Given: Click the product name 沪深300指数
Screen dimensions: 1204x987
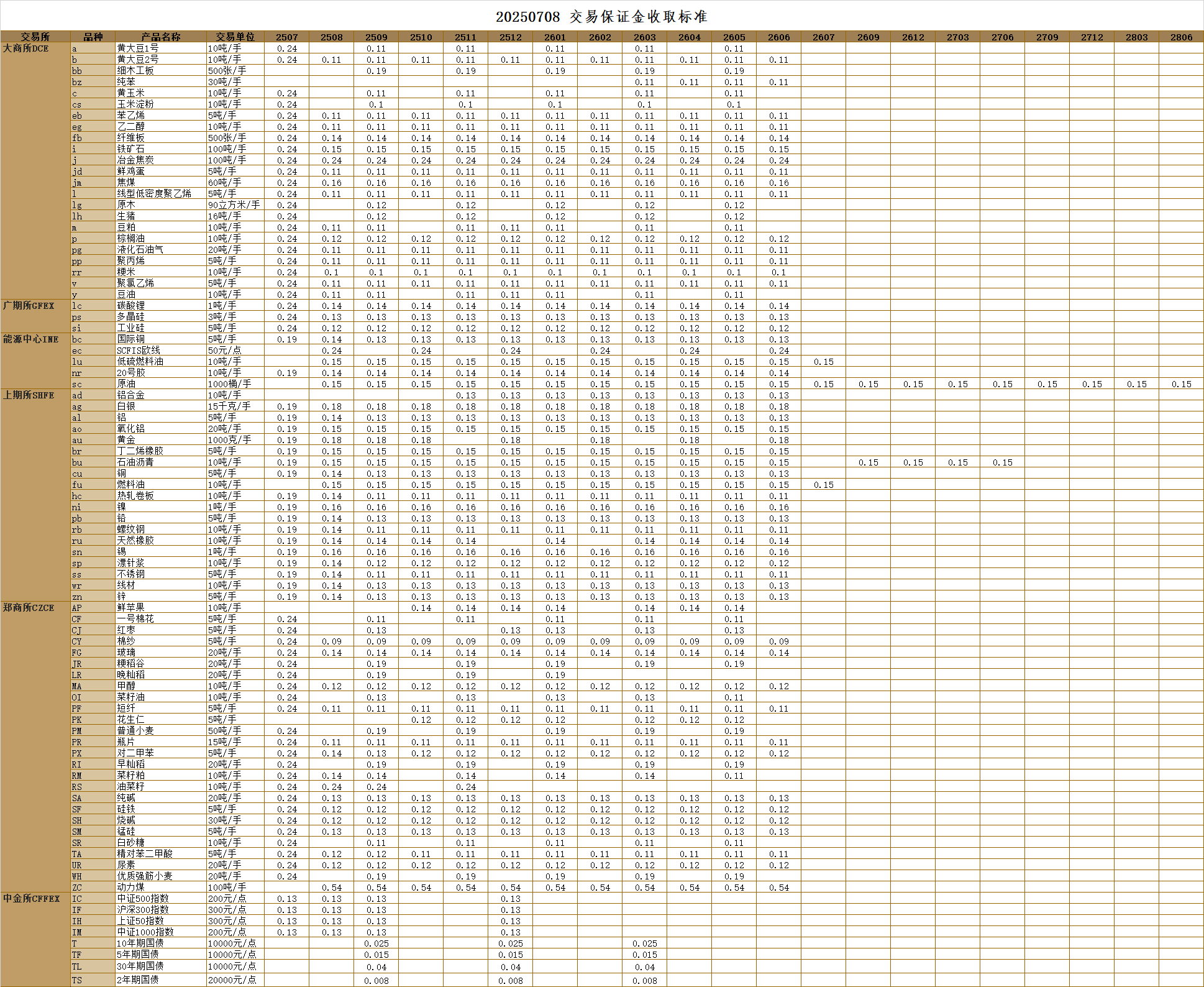Looking at the screenshot, I should point(143,910).
